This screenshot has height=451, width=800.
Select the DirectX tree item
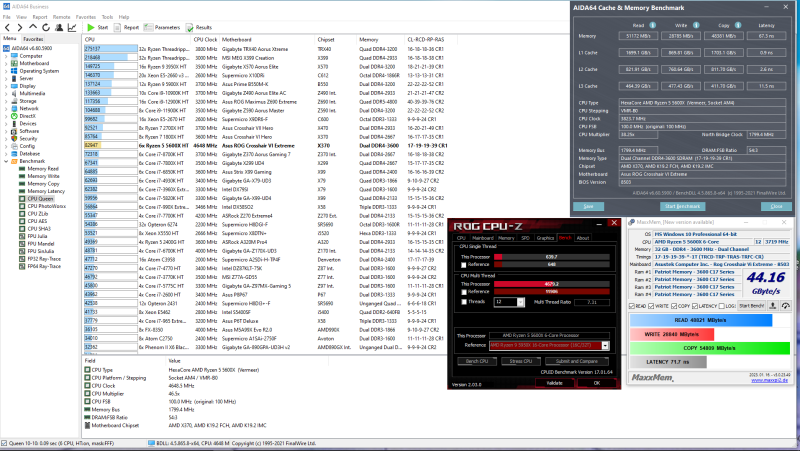[28, 116]
